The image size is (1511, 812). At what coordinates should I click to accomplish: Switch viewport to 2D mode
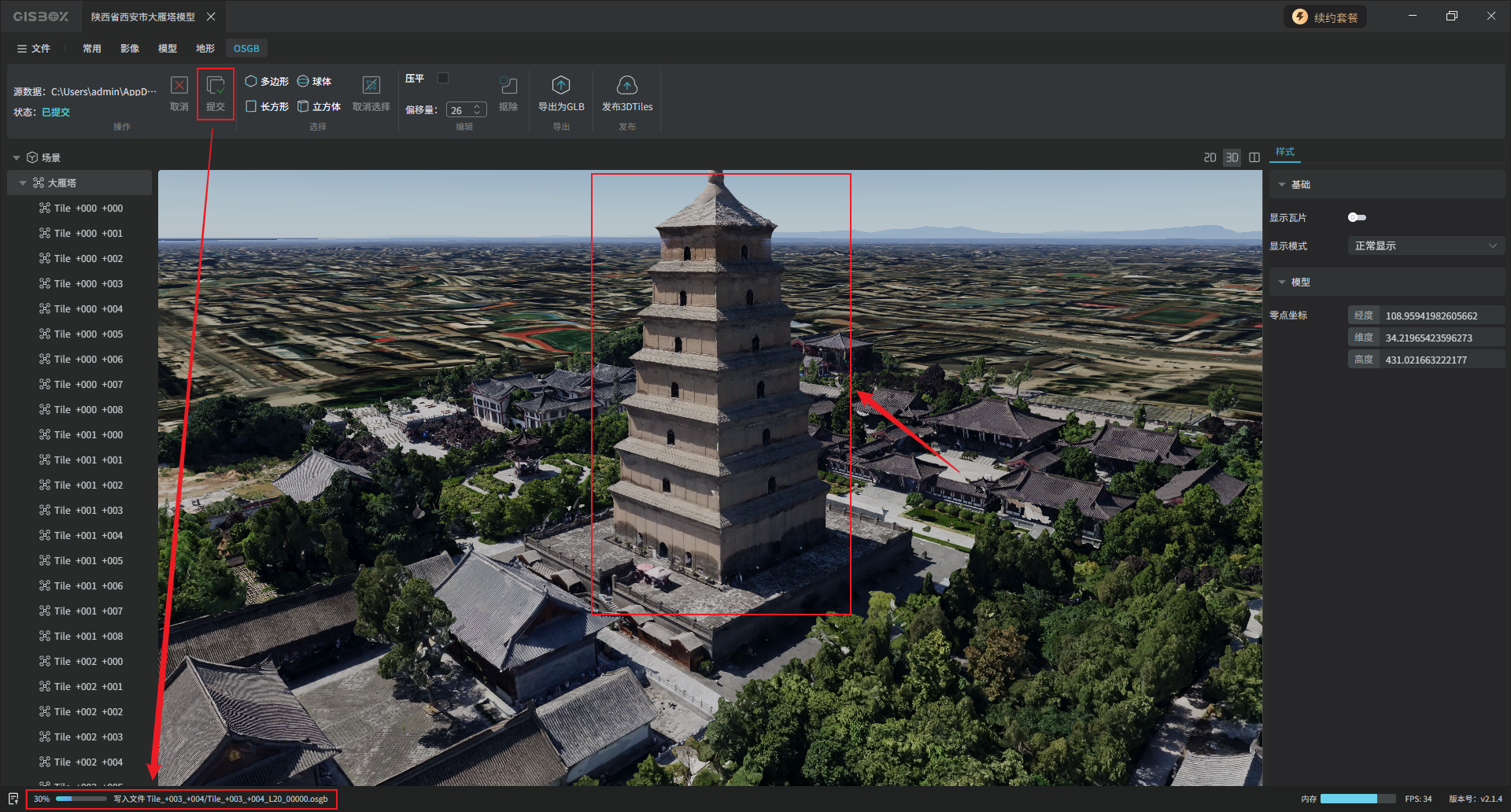1210,157
